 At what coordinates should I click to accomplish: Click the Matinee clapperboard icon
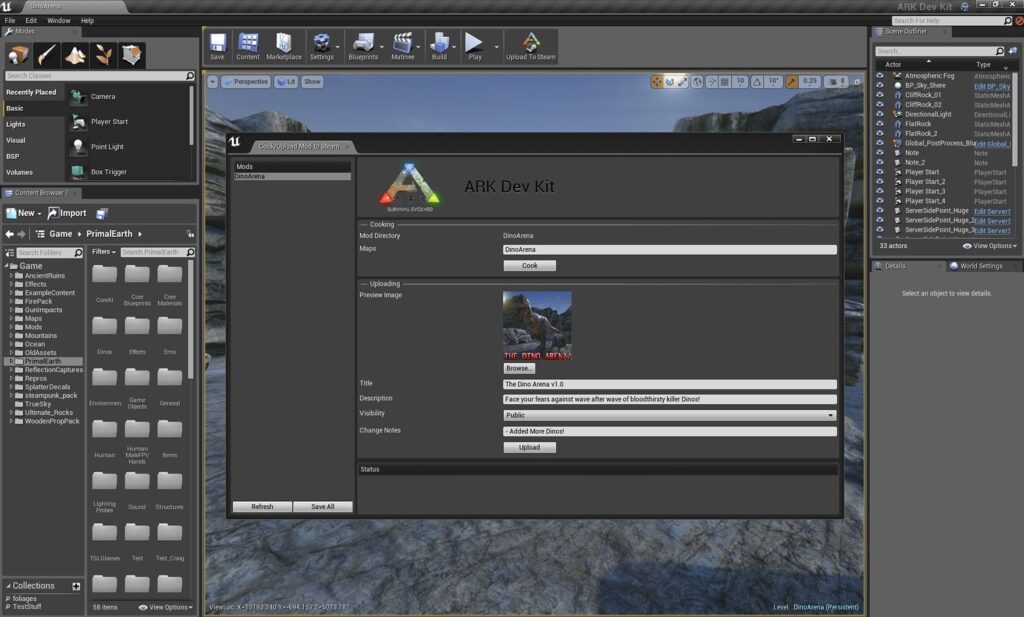pyautogui.click(x=402, y=46)
